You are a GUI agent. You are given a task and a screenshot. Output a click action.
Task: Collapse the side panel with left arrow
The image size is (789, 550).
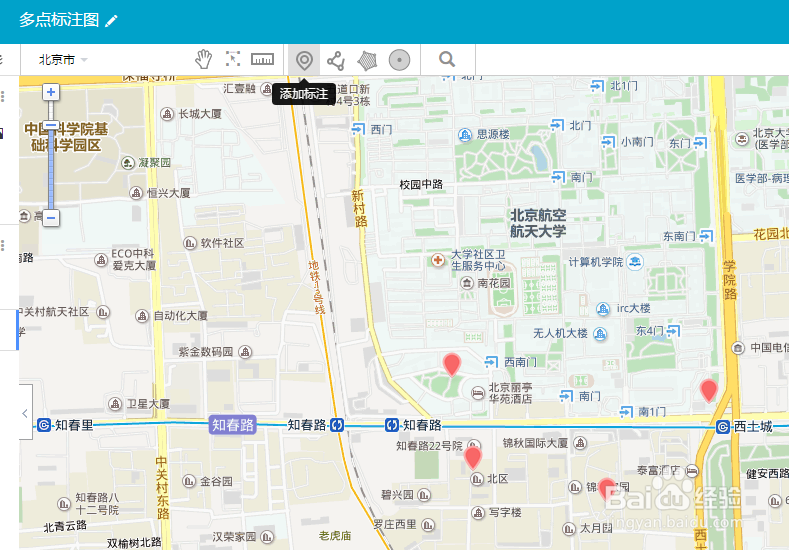point(25,413)
